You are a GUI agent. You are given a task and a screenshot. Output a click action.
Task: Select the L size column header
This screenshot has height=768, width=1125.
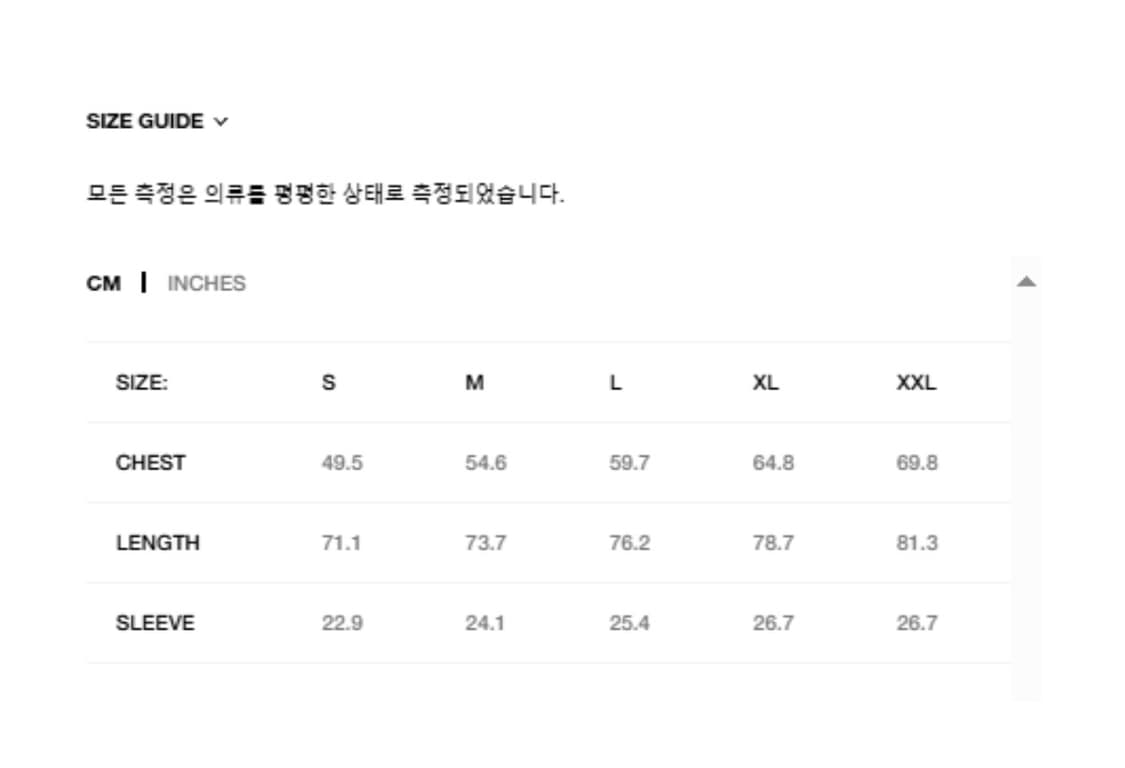pyautogui.click(x=615, y=383)
